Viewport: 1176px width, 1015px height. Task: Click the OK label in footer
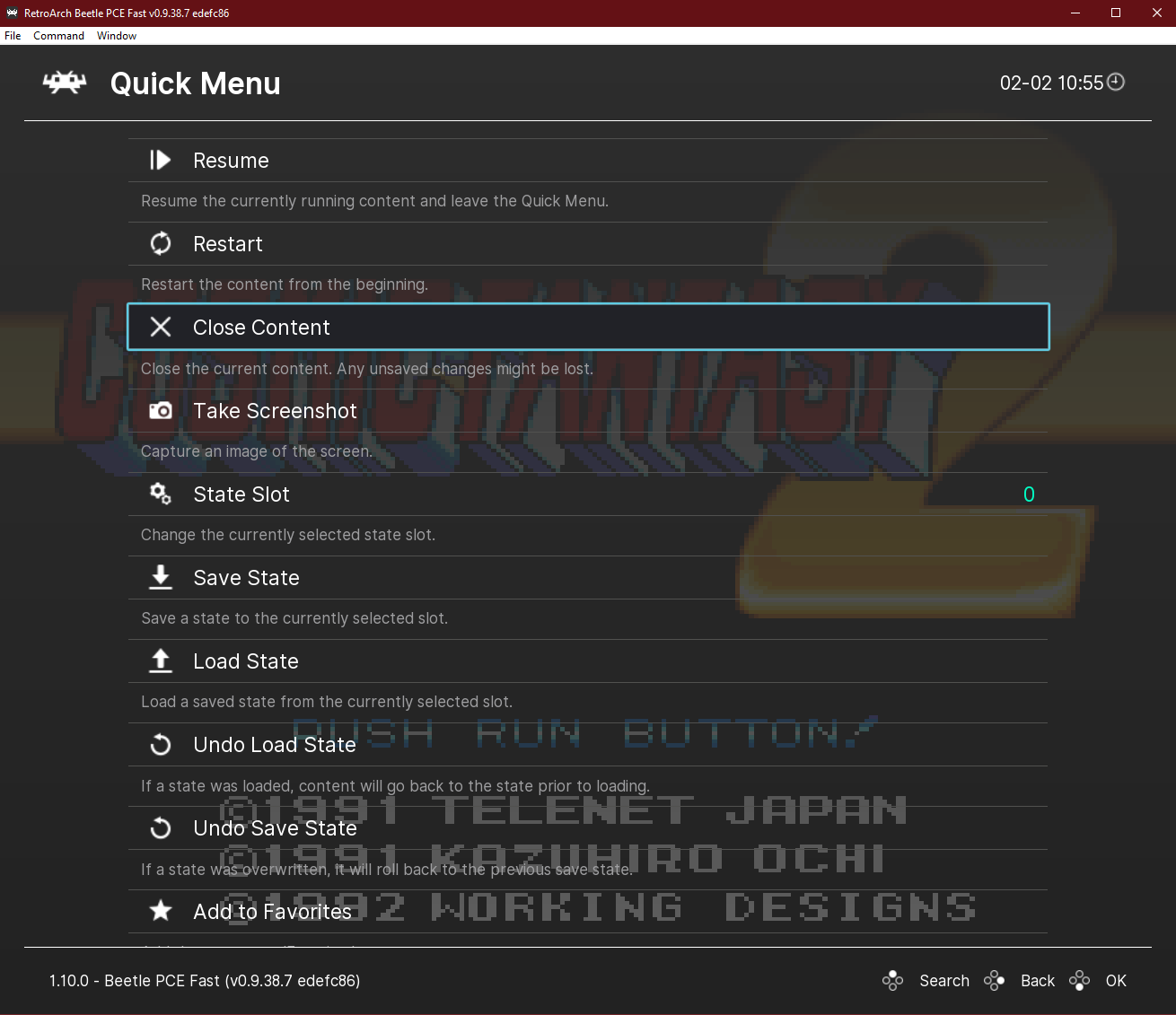point(1116,981)
